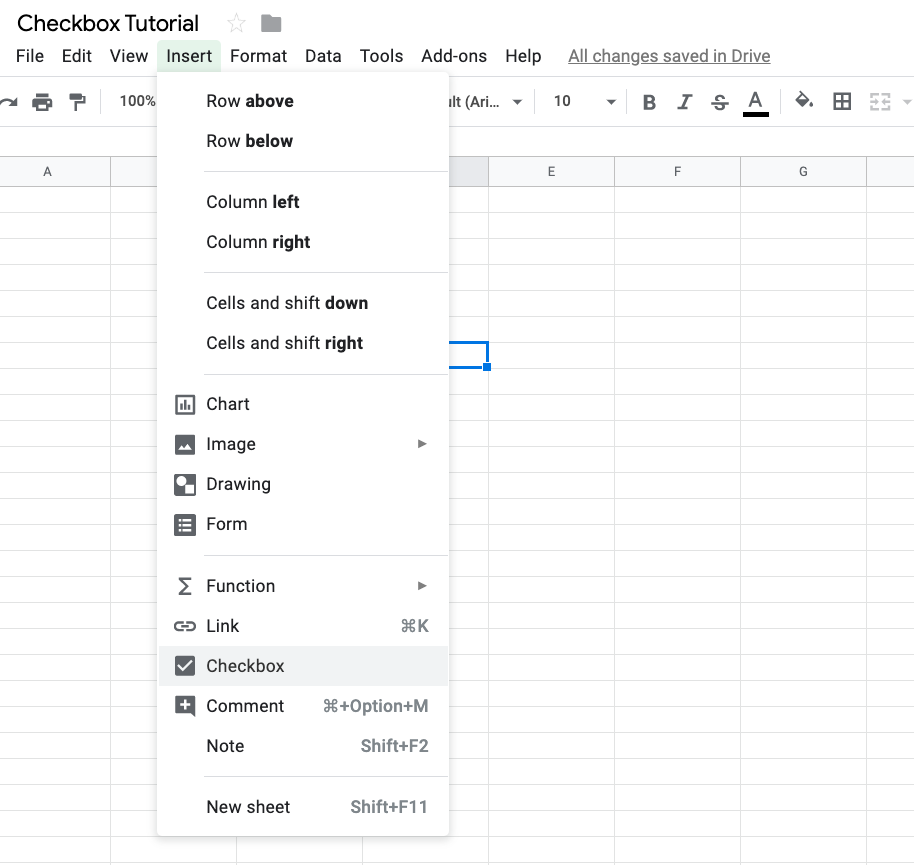Screen dimensions: 914x865
Task: Insert a Chart from the menu
Action: [x=303, y=404]
